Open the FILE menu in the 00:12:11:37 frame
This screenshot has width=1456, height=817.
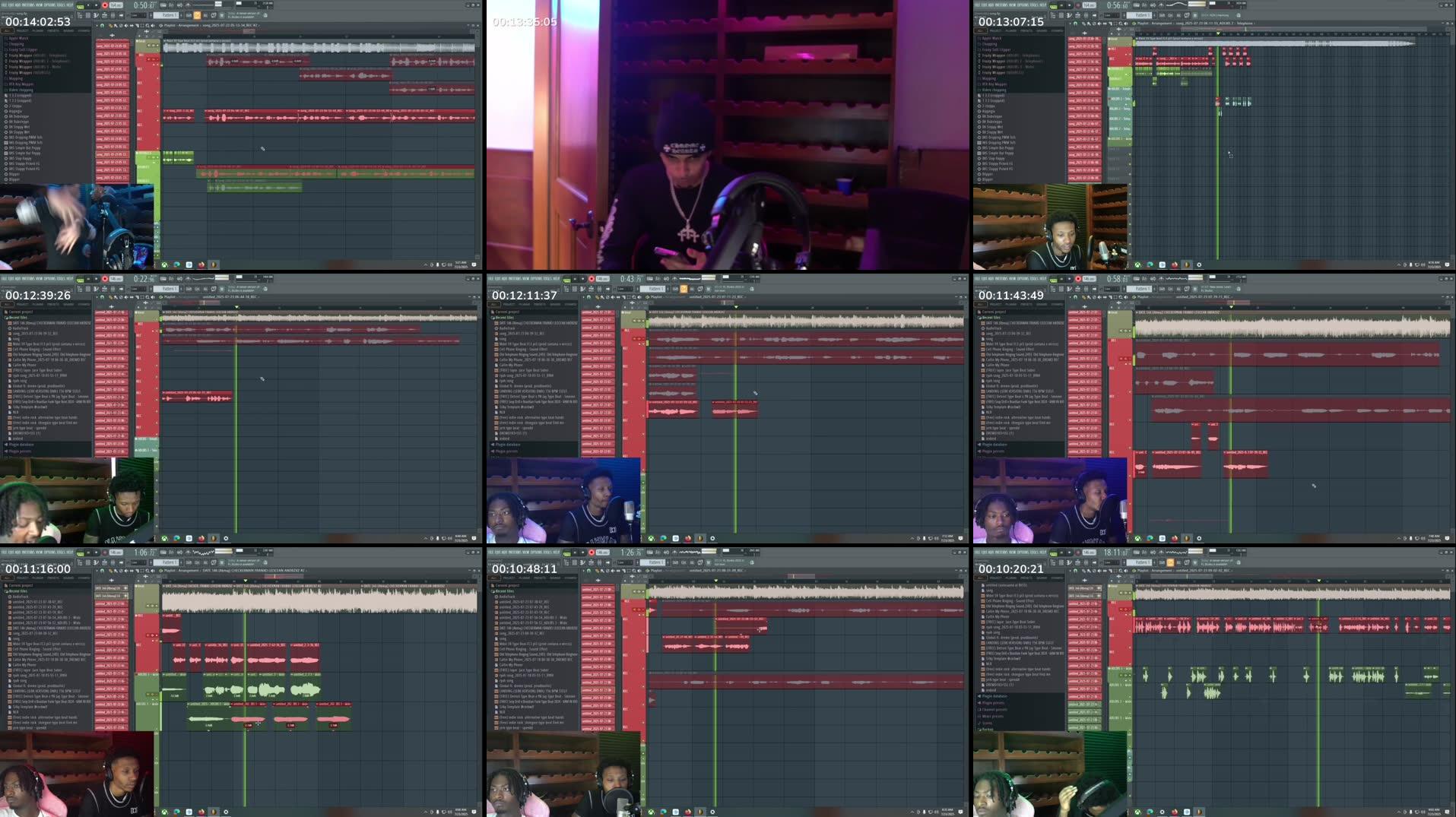(x=490, y=278)
